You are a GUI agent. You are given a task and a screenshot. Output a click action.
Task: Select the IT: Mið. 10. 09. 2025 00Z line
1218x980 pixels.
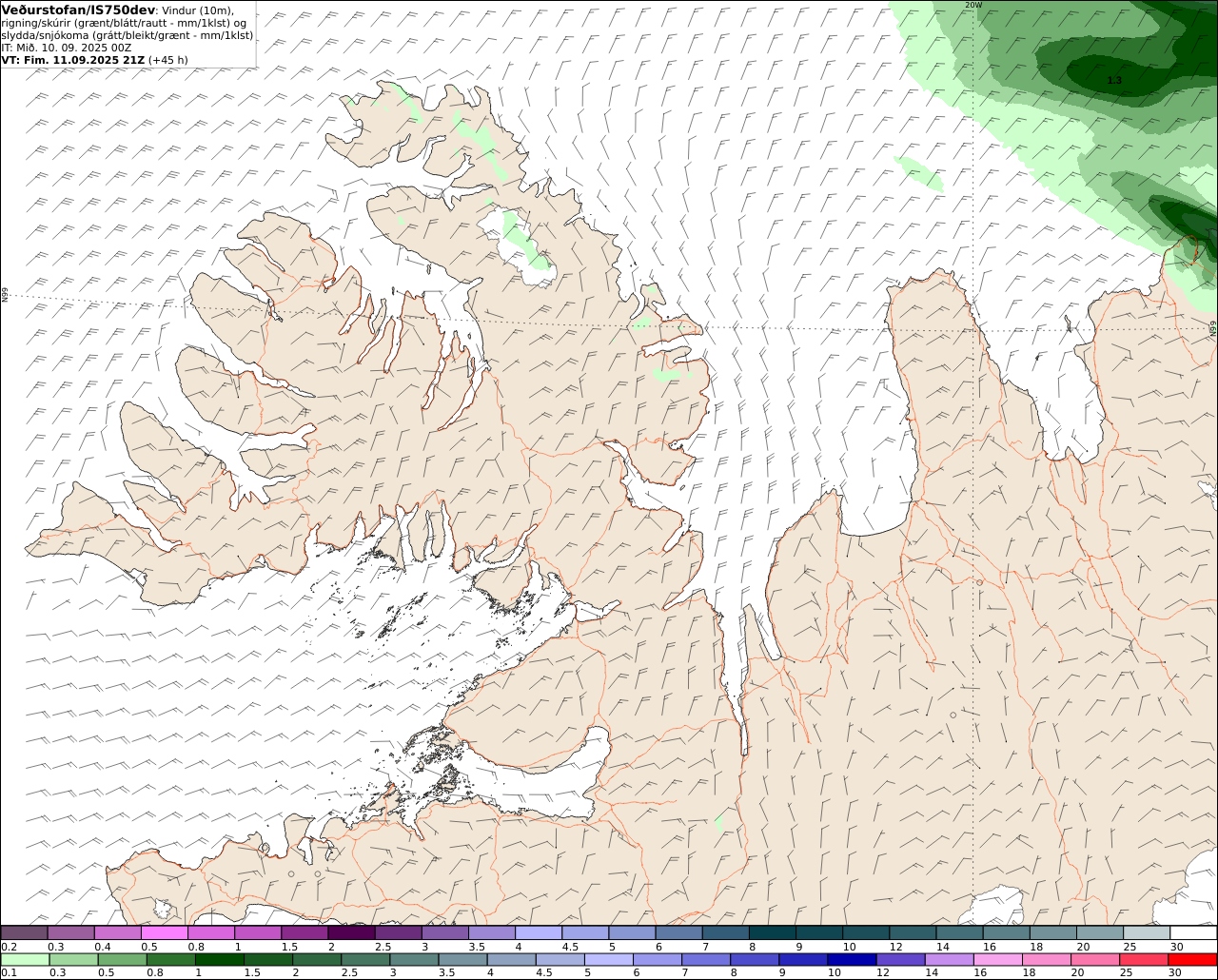tap(67, 47)
